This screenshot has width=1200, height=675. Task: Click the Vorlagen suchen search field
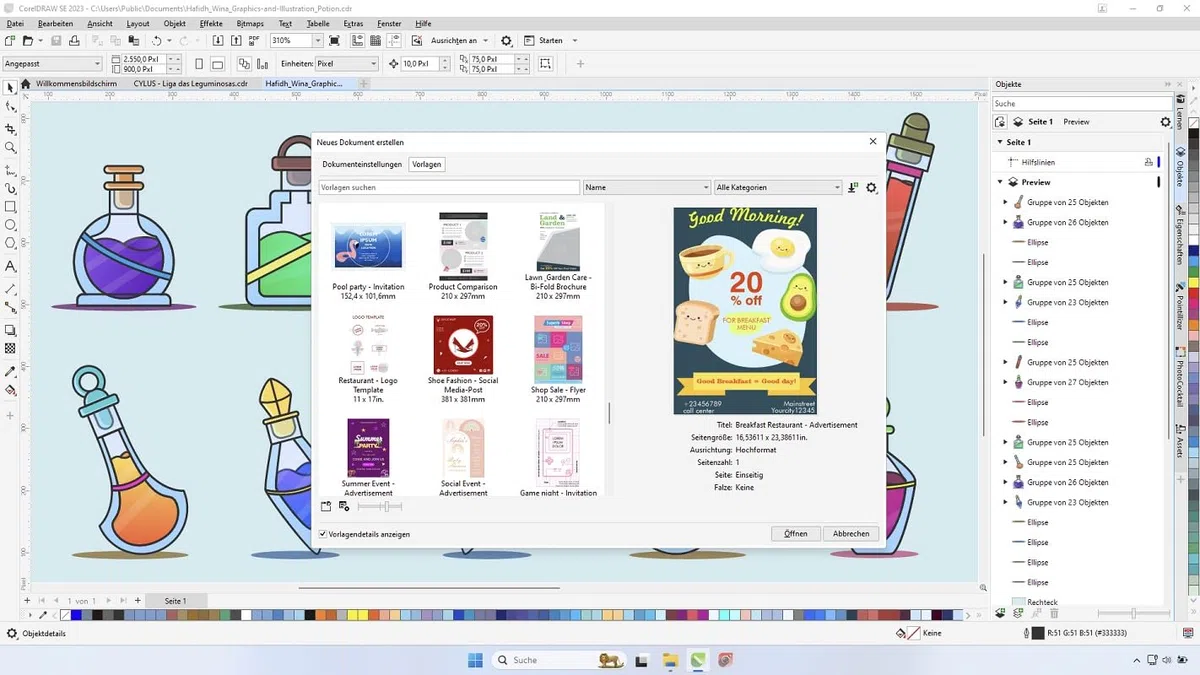pyautogui.click(x=449, y=188)
